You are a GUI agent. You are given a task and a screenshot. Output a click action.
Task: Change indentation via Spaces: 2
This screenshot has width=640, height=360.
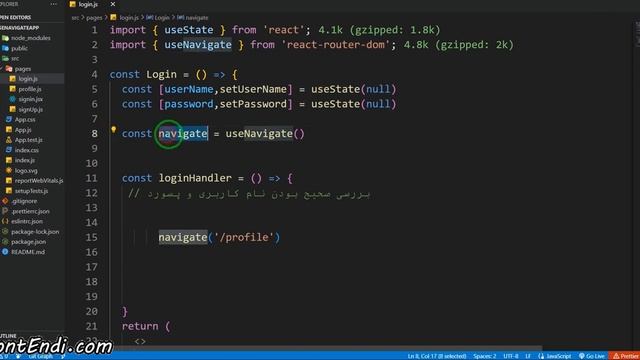click(484, 356)
